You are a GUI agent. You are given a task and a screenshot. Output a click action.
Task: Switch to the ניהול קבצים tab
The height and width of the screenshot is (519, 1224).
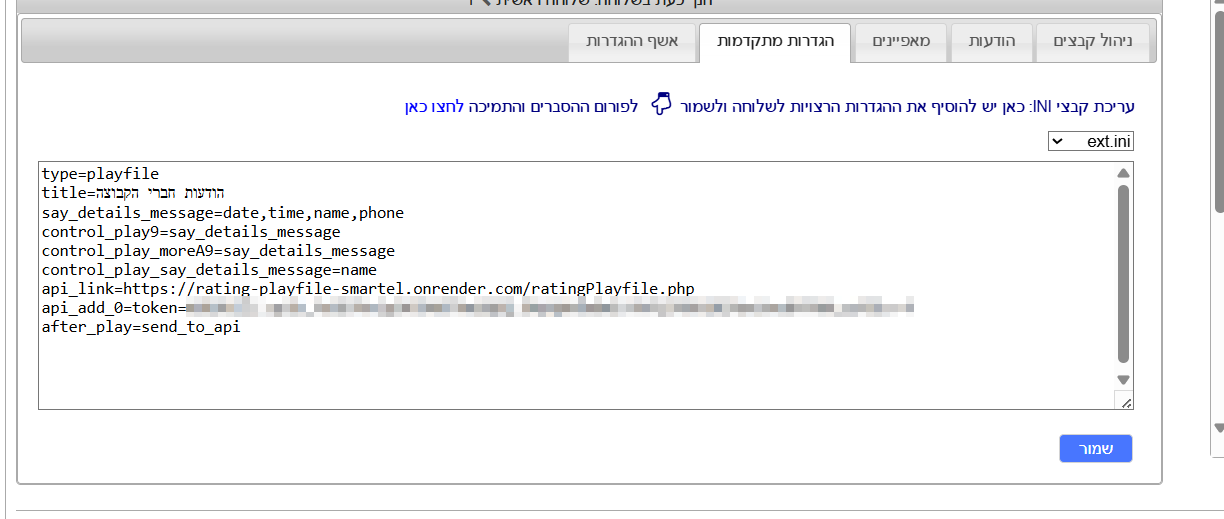pyautogui.click(x=1093, y=42)
